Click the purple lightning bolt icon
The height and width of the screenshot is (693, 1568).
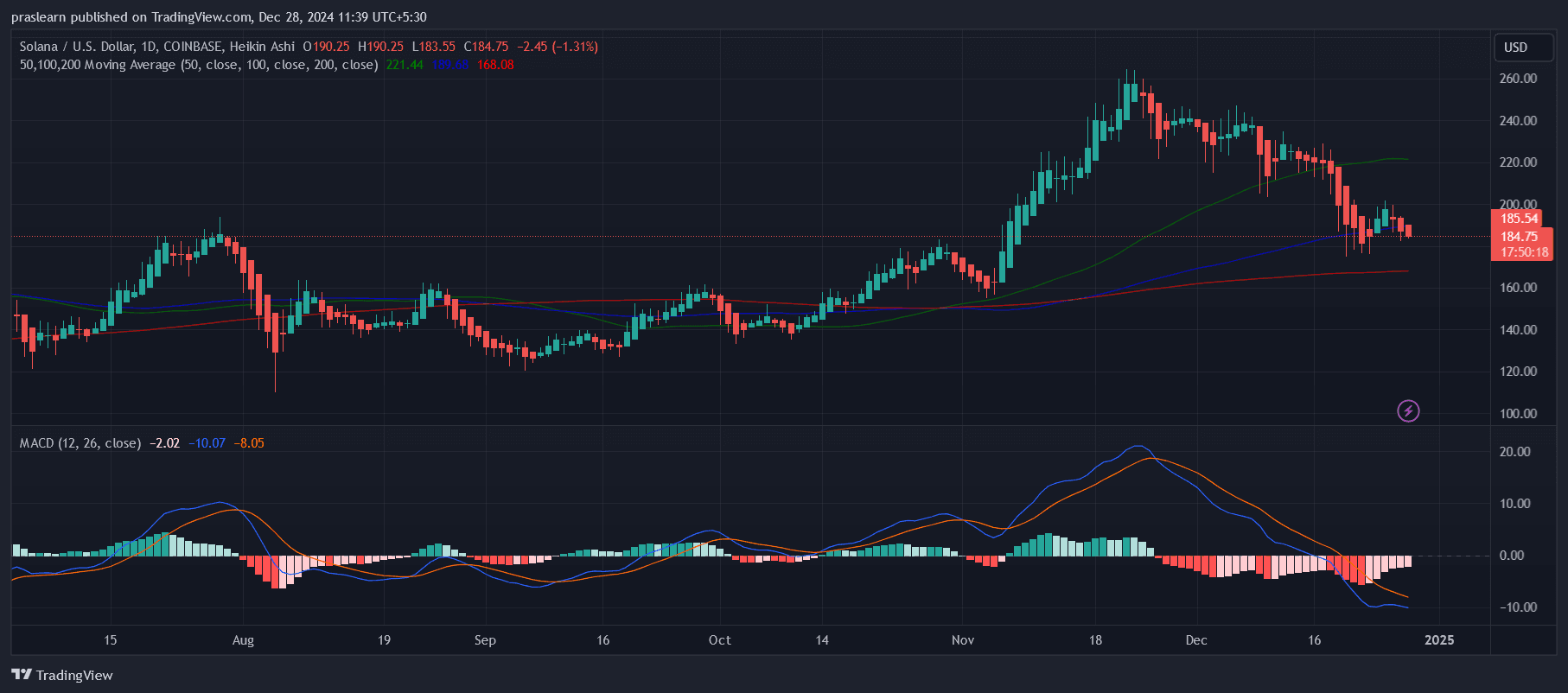(1408, 411)
